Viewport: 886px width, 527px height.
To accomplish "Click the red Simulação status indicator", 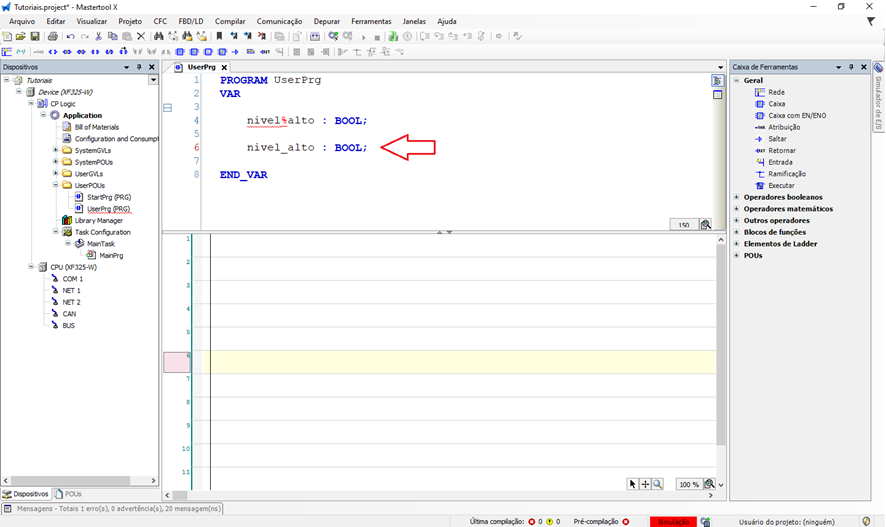I will [673, 521].
